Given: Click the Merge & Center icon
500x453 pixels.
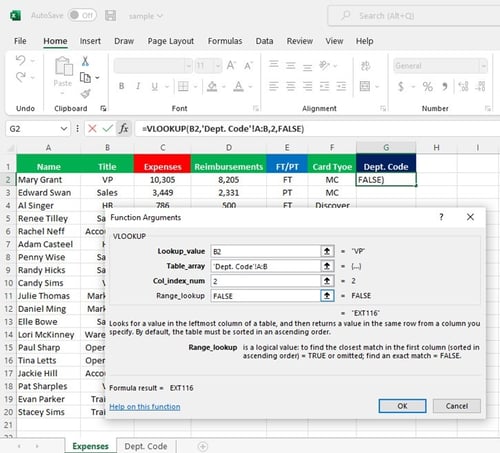Looking at the screenshot, I should coord(365,86).
